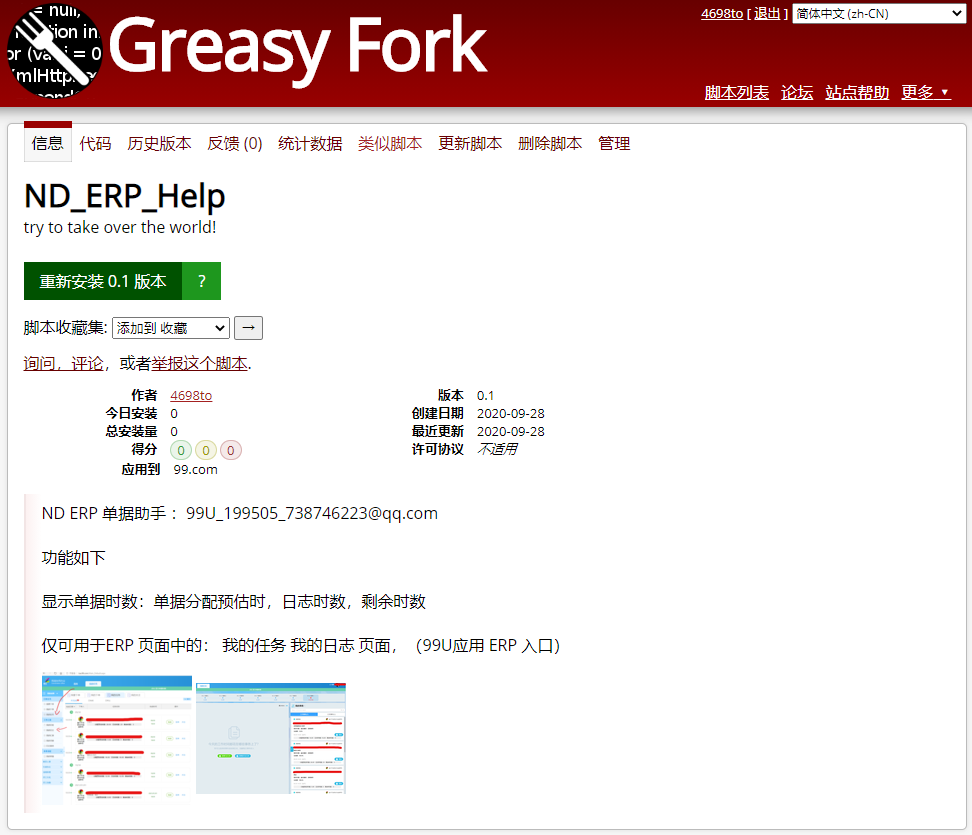This screenshot has height=835, width=972.
Task: Open the 4698to user profile in header
Action: coord(722,14)
